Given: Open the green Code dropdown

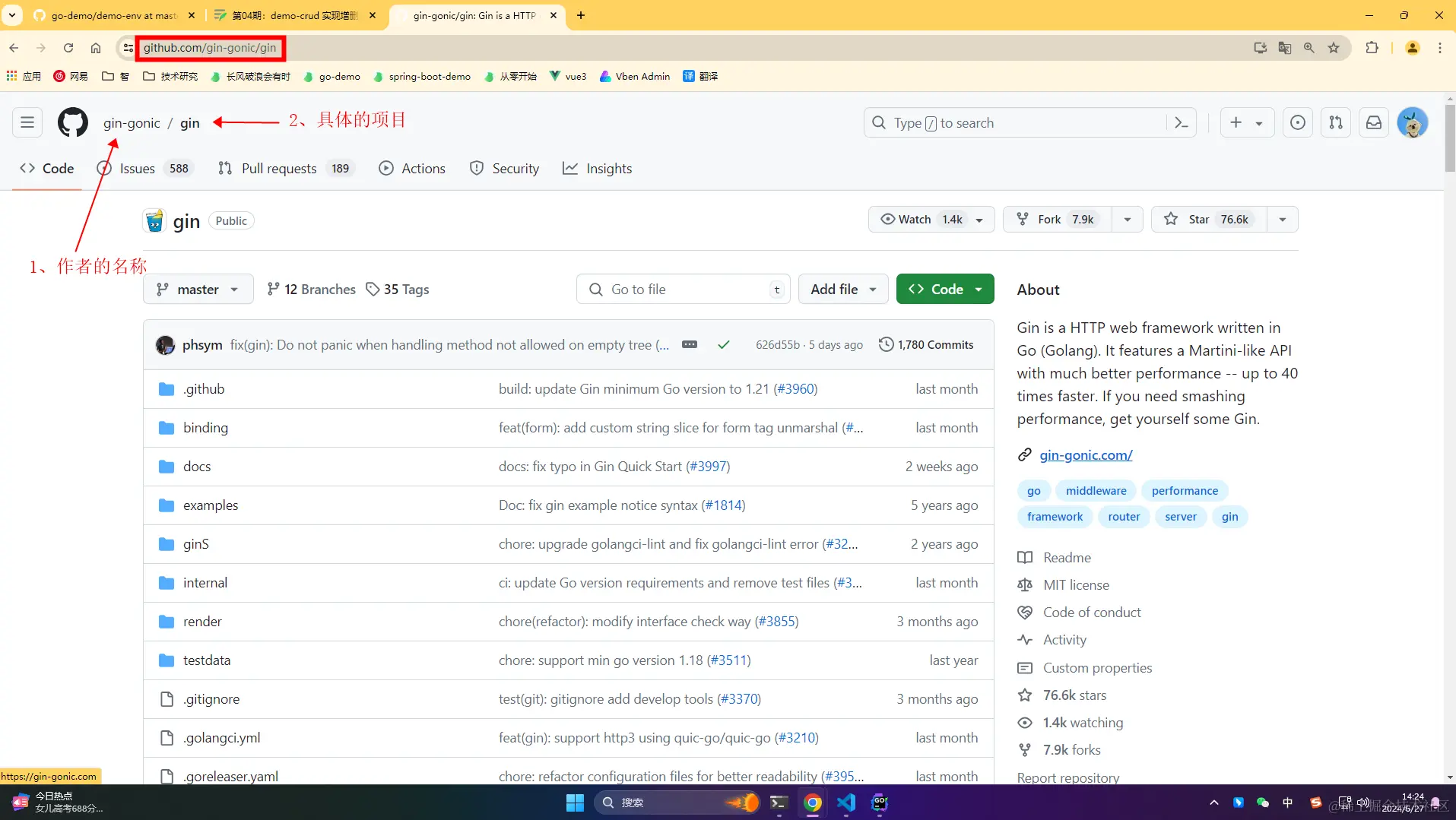Looking at the screenshot, I should 945,290.
